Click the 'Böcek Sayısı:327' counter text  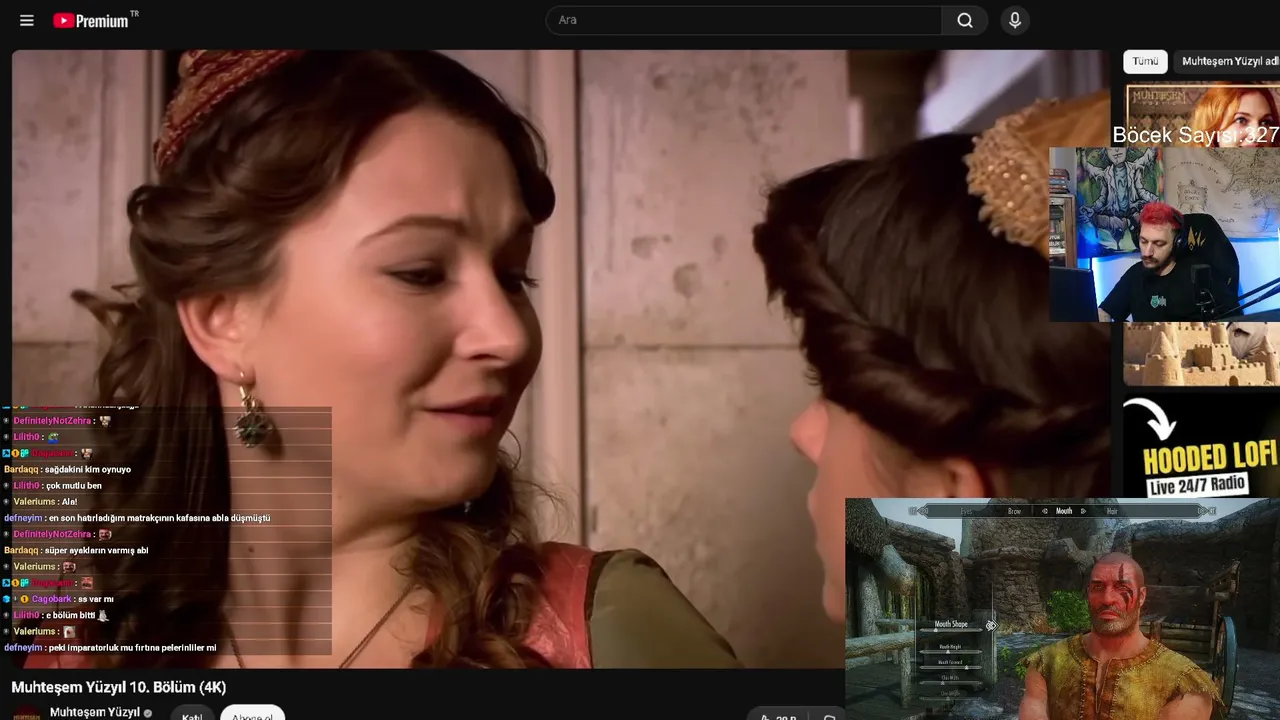coord(1196,135)
